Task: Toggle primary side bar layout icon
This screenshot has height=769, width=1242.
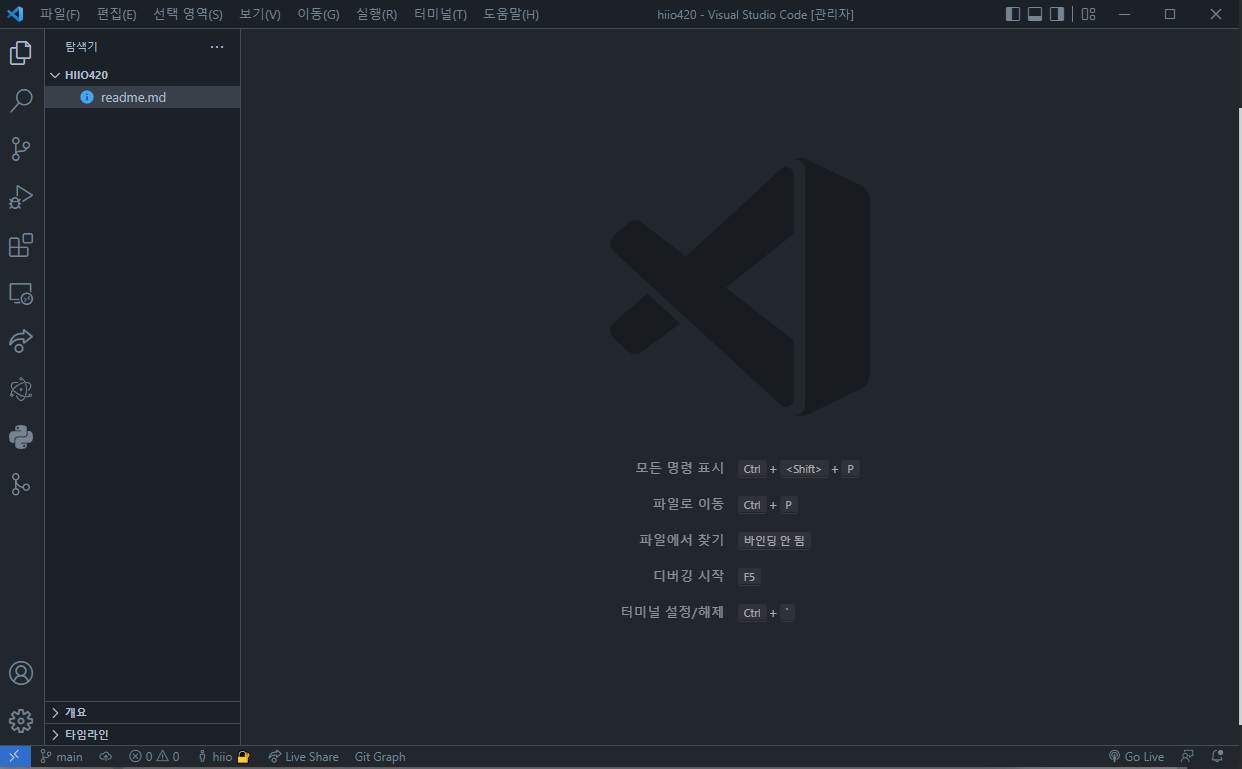Action: (1013, 14)
